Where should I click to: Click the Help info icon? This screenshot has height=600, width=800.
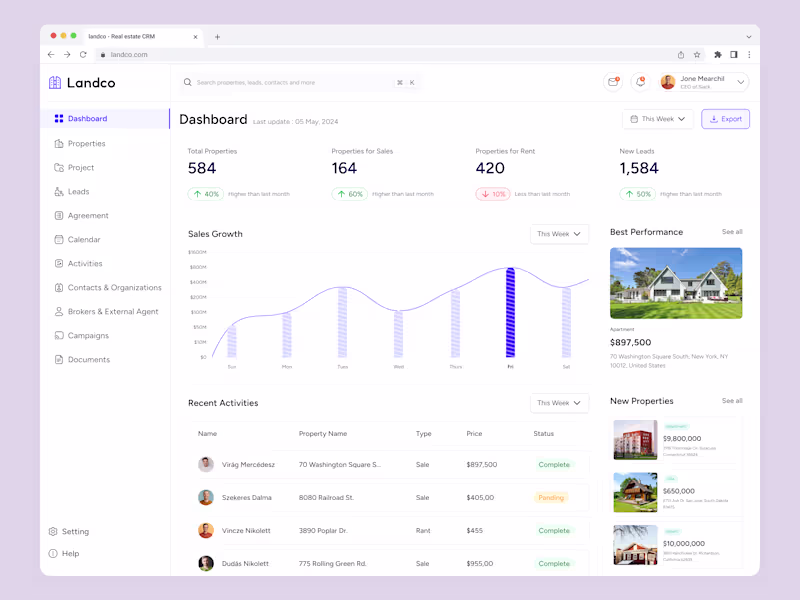[x=53, y=554]
